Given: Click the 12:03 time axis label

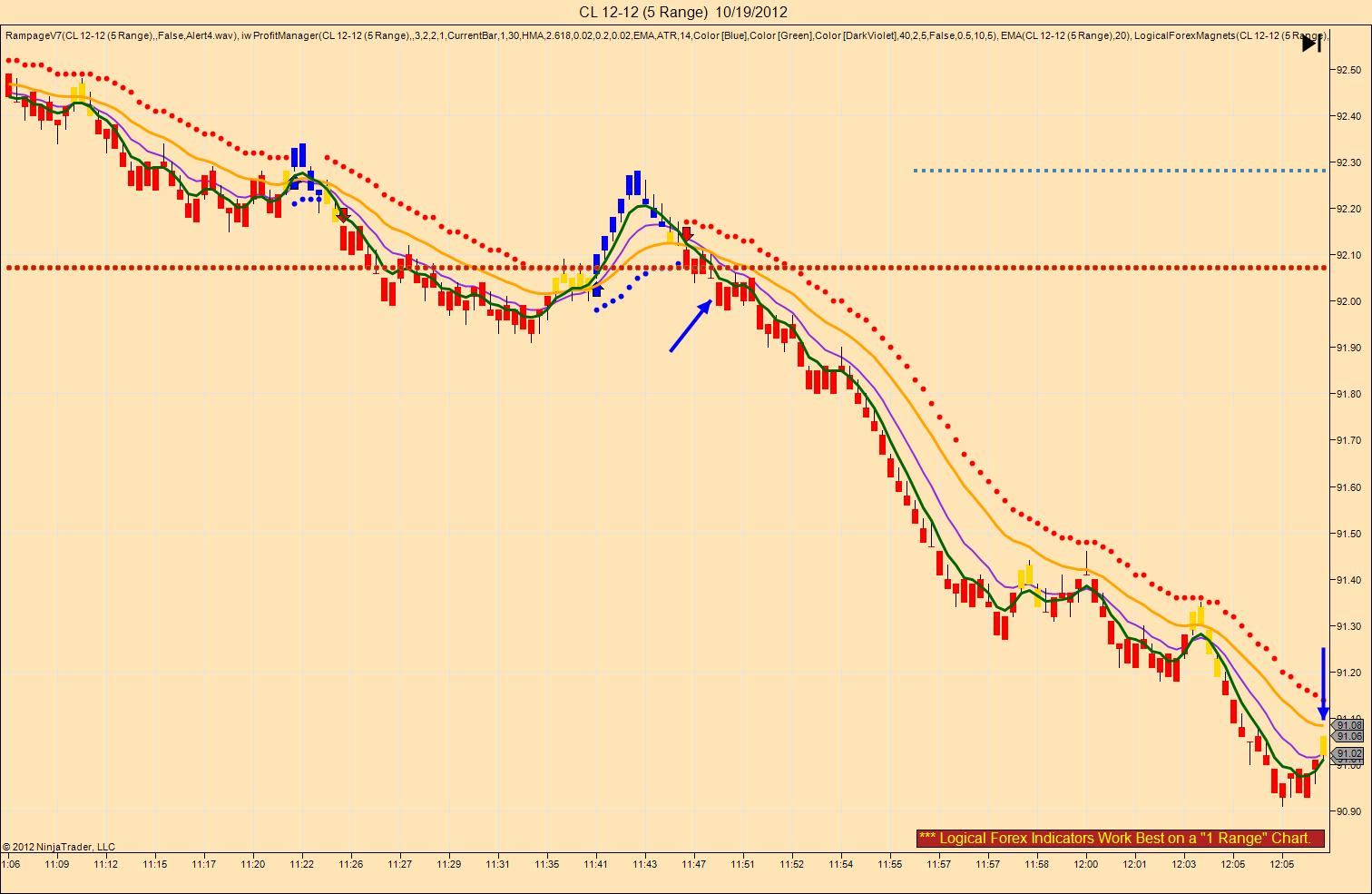Looking at the screenshot, I should click(1183, 864).
